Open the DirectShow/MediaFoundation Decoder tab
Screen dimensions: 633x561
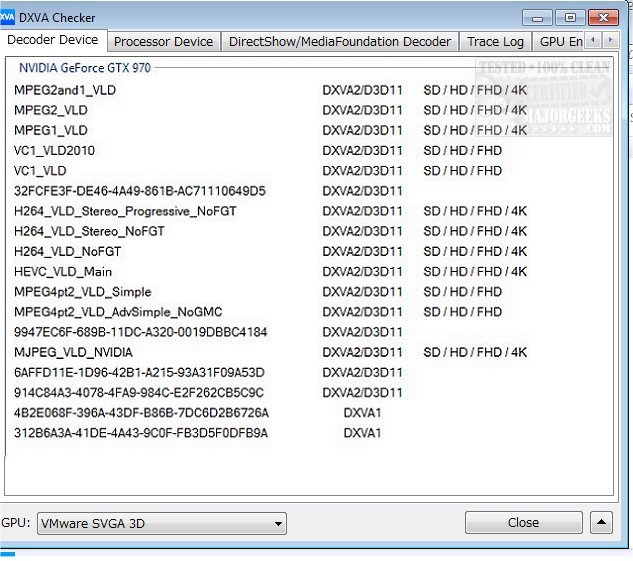[x=339, y=41]
